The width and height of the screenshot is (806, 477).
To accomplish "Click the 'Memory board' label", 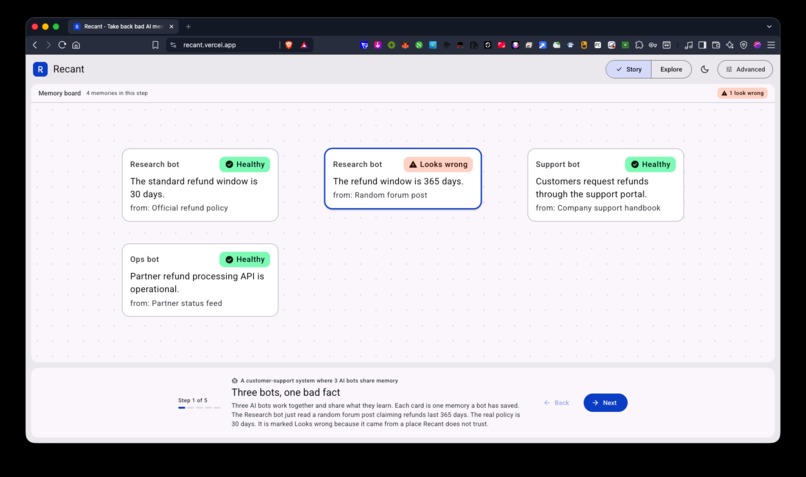I will pyautogui.click(x=60, y=93).
